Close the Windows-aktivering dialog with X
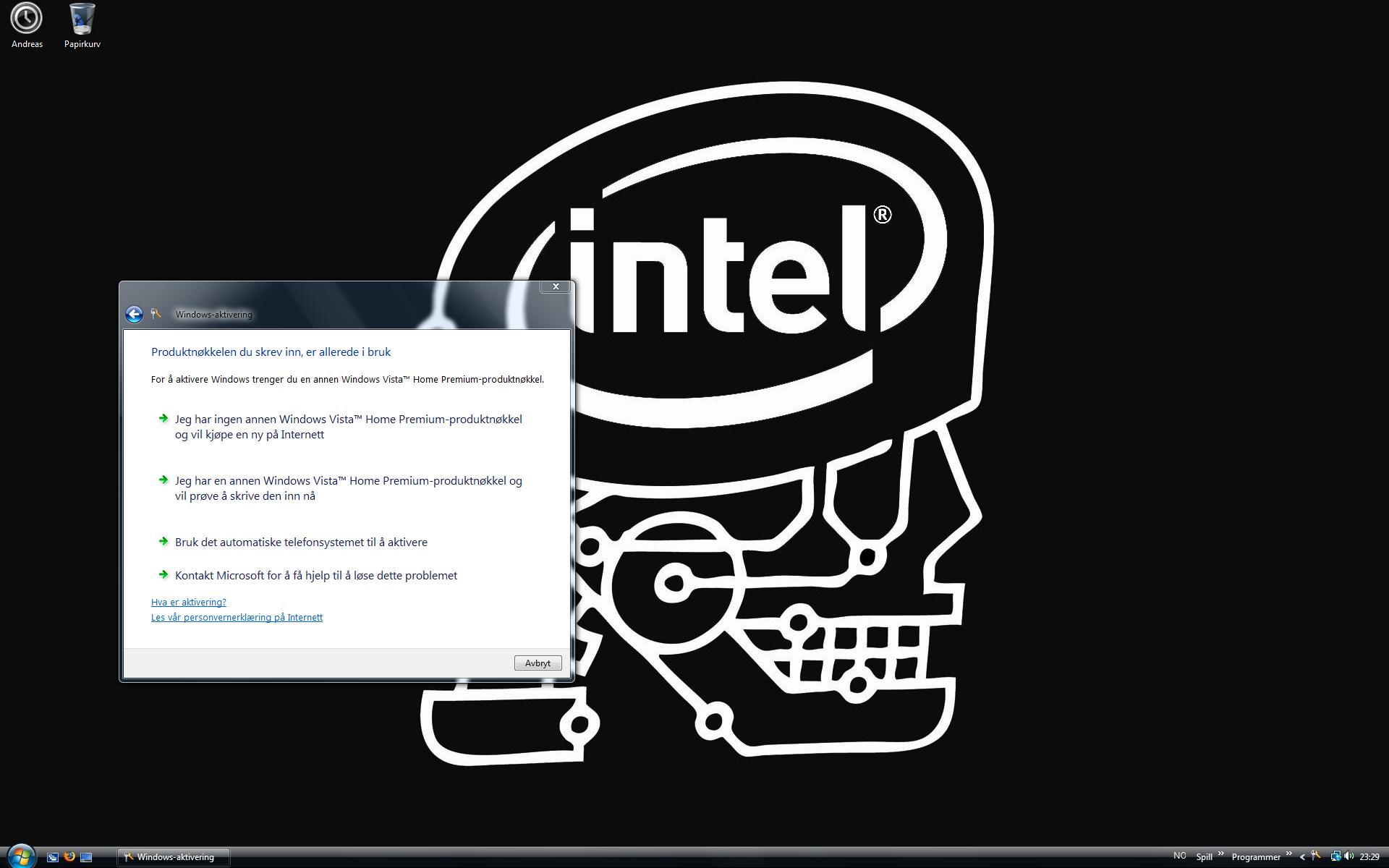This screenshot has width=1389, height=868. pos(556,286)
